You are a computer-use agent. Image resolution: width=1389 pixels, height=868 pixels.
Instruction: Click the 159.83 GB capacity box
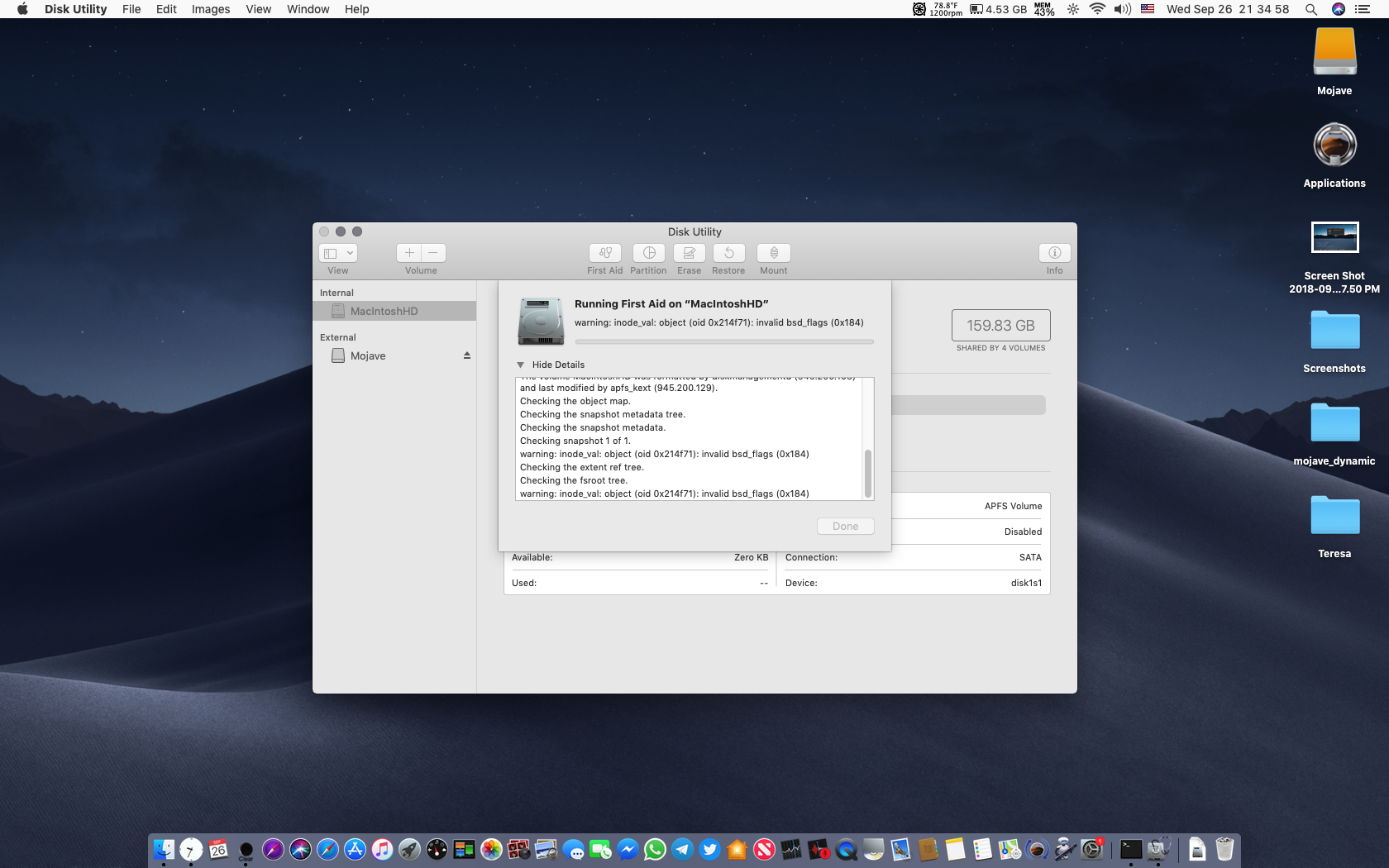[1000, 326]
